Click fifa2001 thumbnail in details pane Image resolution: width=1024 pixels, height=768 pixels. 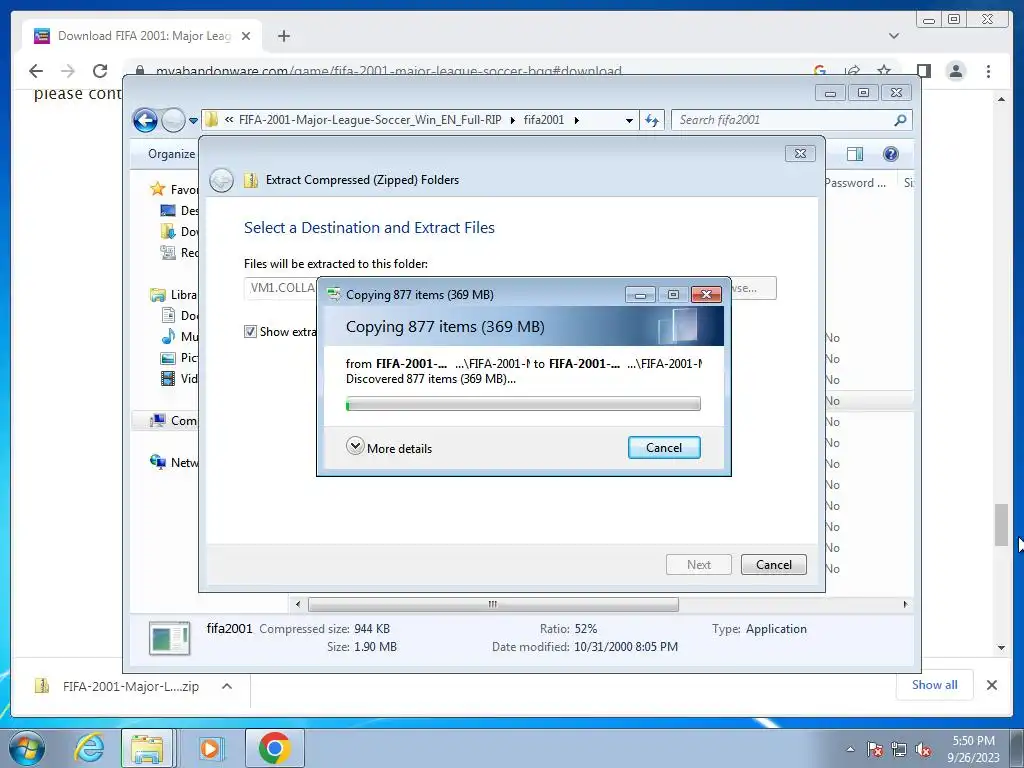point(170,638)
